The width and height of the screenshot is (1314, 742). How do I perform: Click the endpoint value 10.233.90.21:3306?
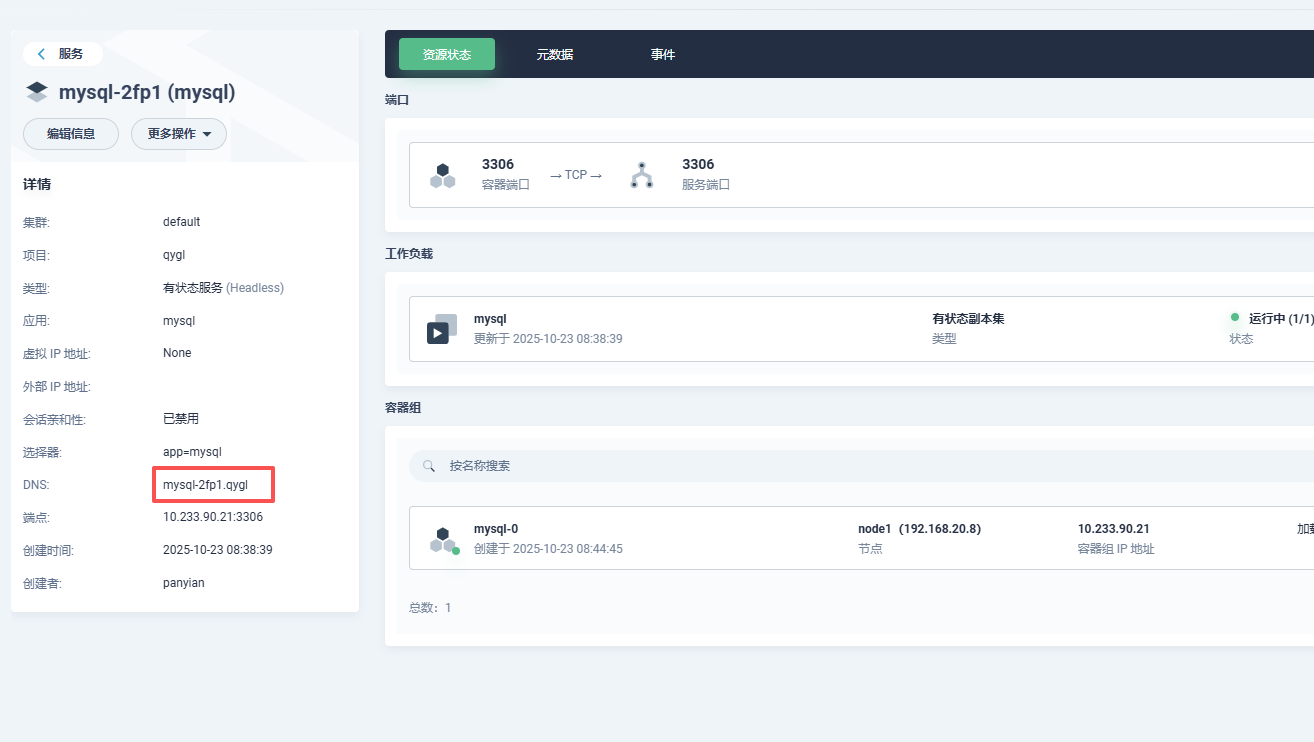coord(213,517)
